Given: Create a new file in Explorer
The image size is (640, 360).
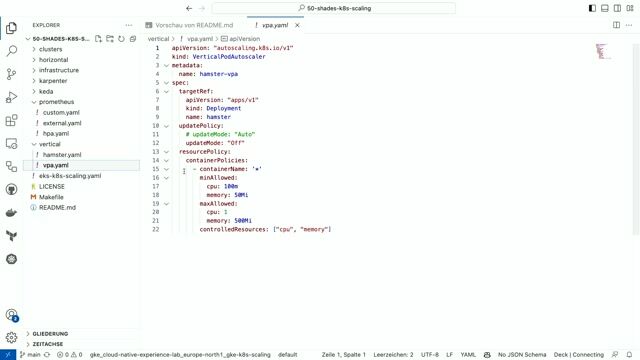Looking at the screenshot, I should (98, 39).
